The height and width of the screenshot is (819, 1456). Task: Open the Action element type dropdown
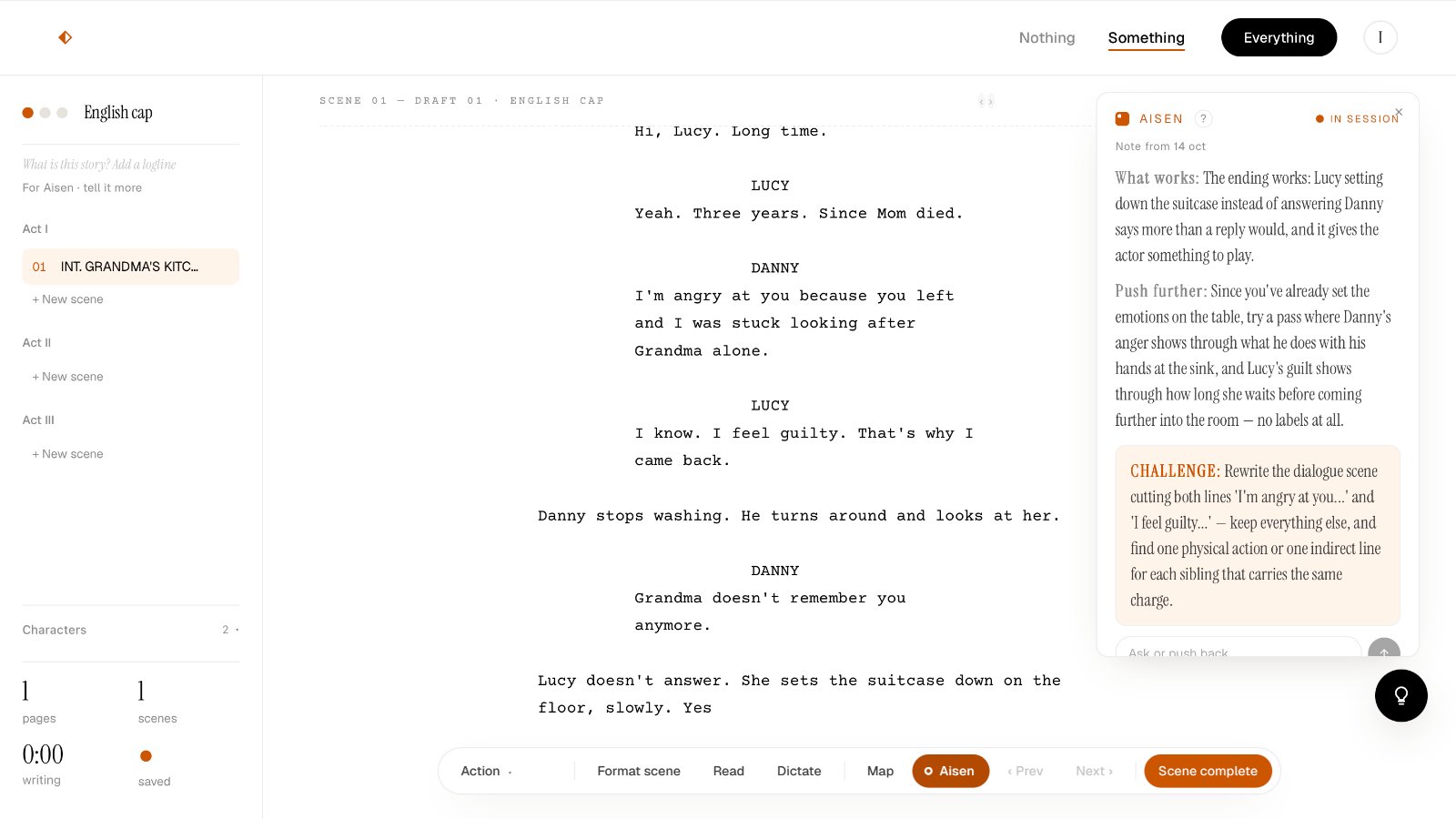point(487,771)
